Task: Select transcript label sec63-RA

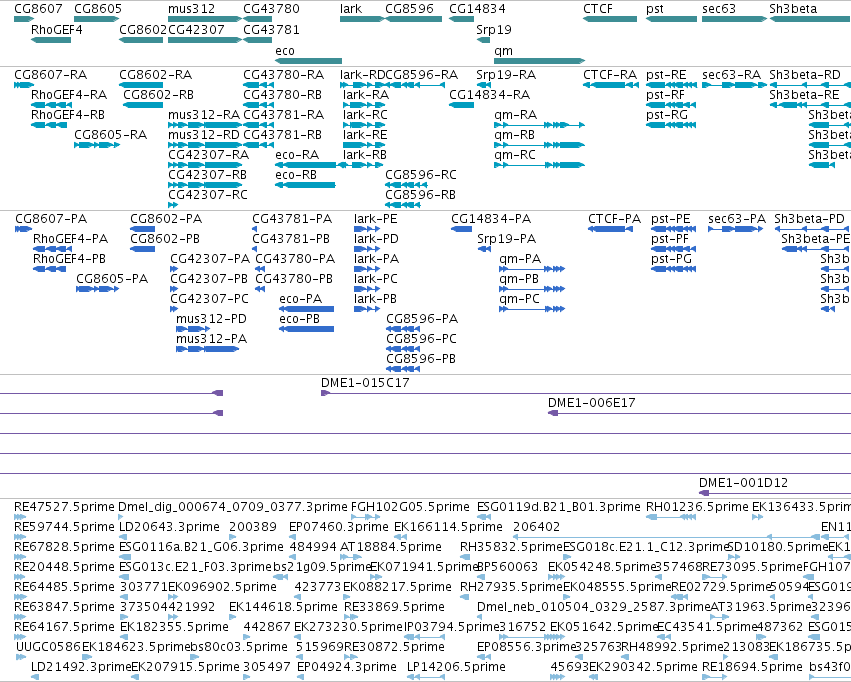Action: [x=731, y=74]
